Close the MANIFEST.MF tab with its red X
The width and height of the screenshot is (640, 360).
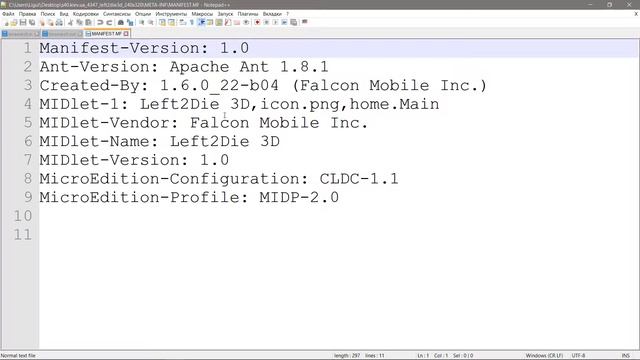click(126, 33)
